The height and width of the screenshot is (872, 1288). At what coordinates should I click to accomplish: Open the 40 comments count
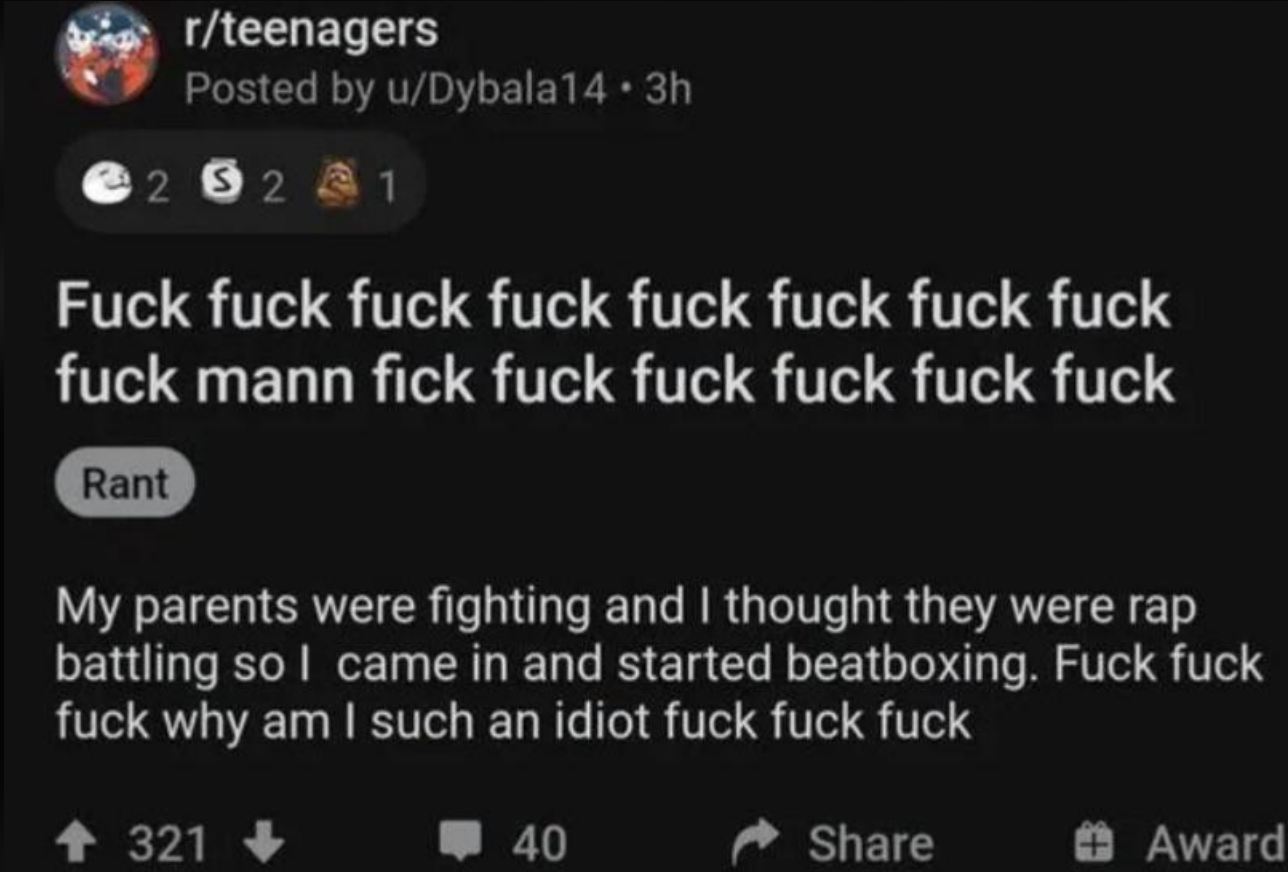541,843
